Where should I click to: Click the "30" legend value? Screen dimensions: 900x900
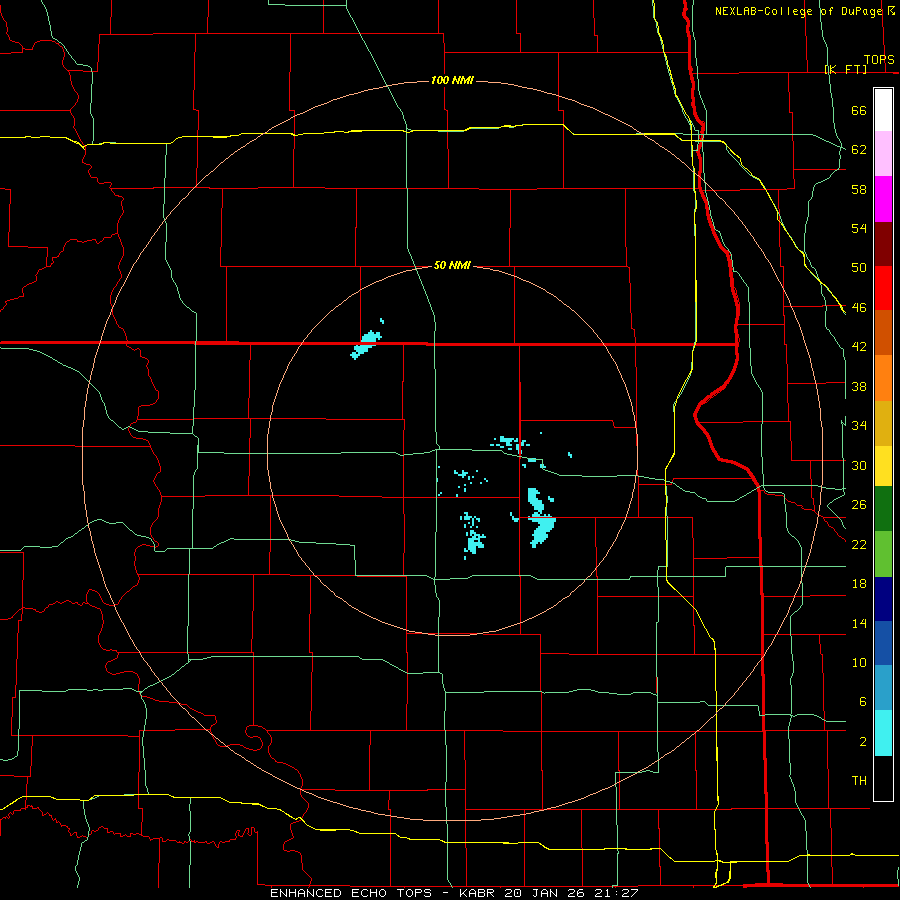pyautogui.click(x=859, y=465)
